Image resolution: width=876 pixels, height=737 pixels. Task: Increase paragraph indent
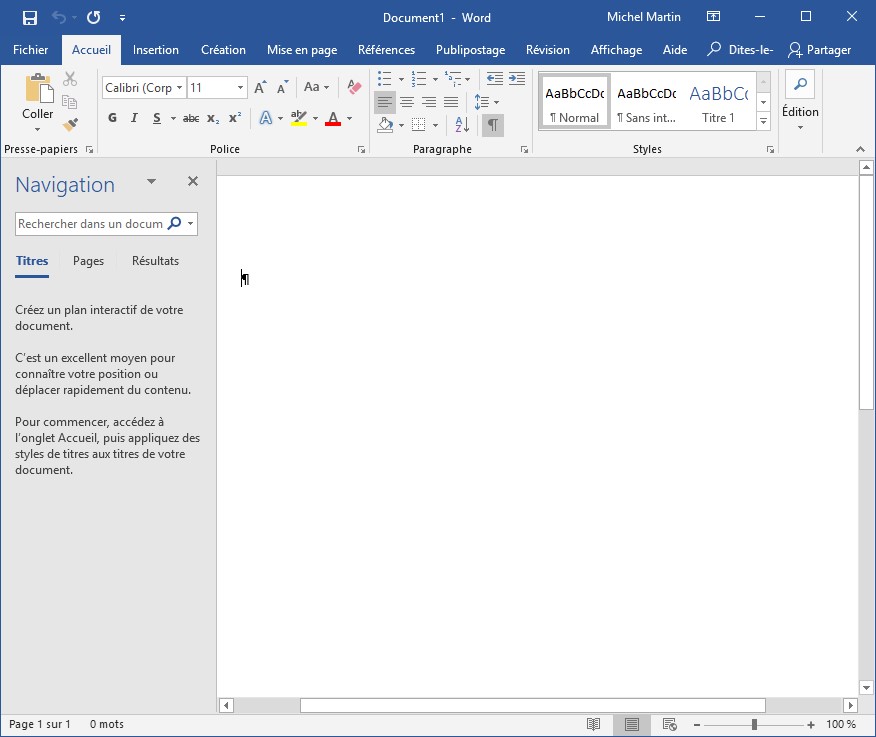pos(517,79)
